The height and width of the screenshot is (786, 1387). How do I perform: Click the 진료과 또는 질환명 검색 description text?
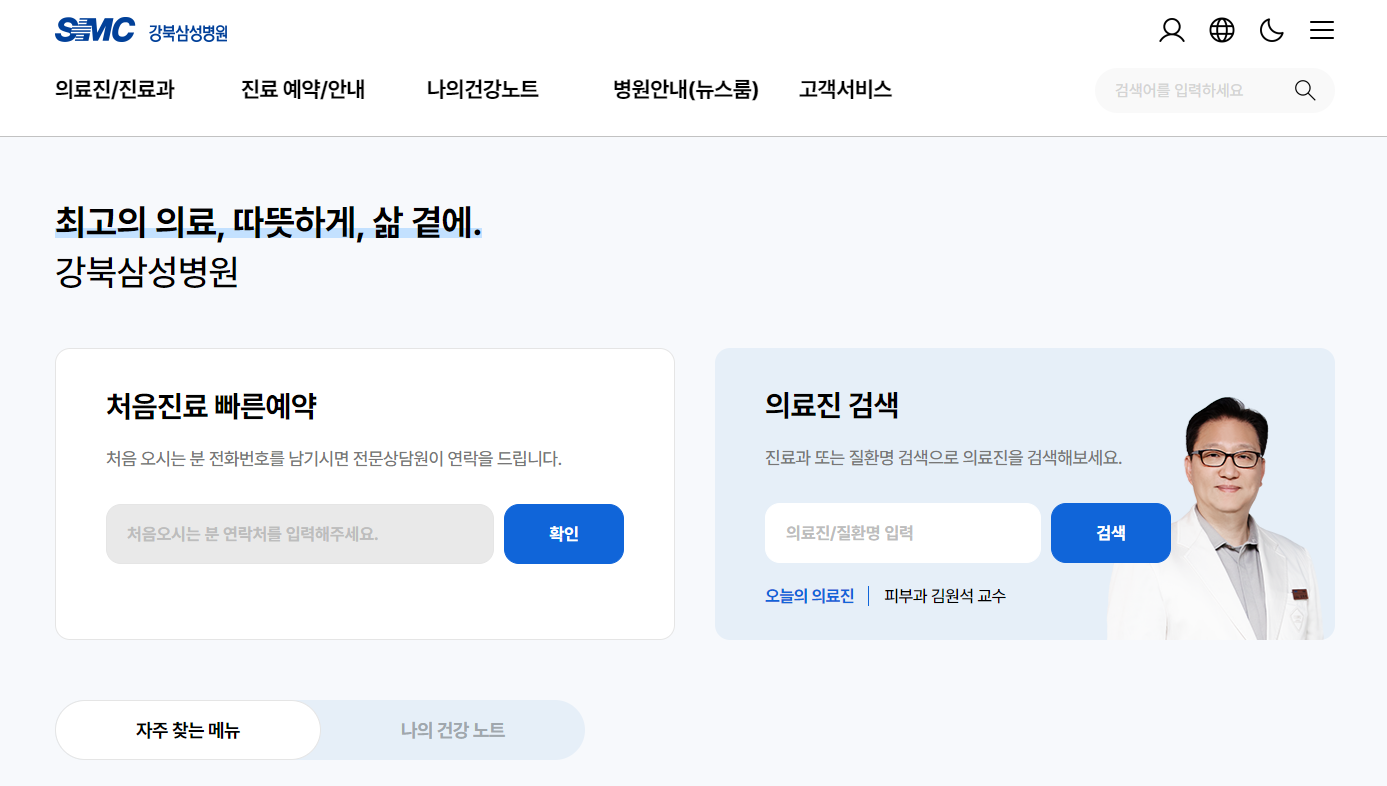point(943,458)
